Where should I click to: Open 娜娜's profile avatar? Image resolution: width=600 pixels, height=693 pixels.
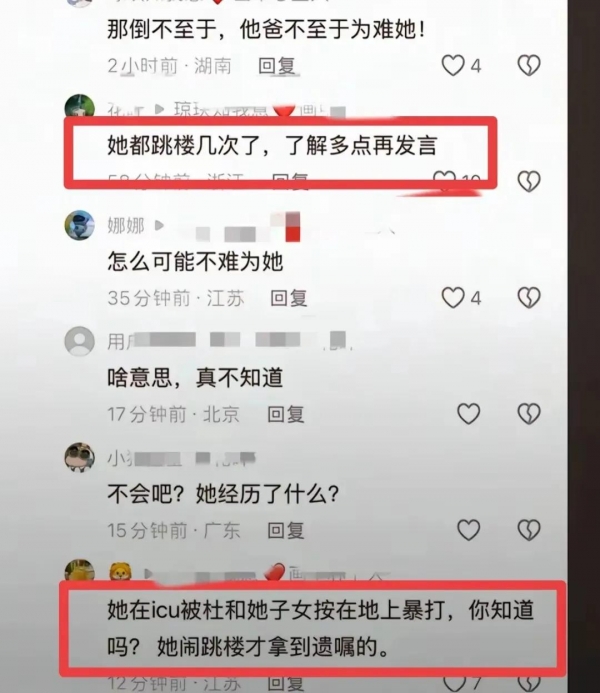pos(80,225)
